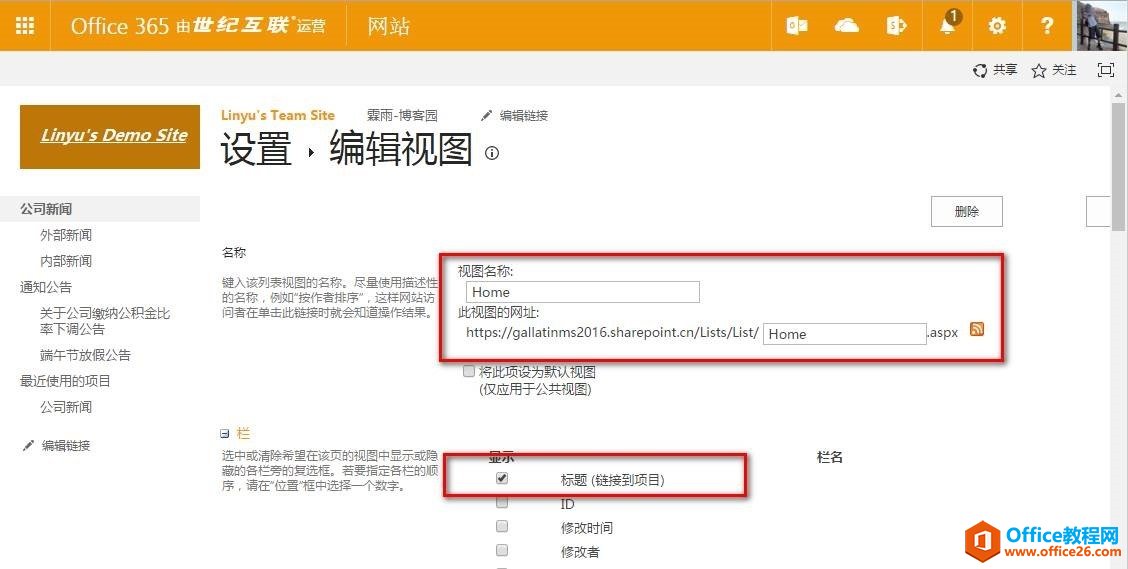Click the user profile picture
The height and width of the screenshot is (569, 1128).
(x=1100, y=26)
